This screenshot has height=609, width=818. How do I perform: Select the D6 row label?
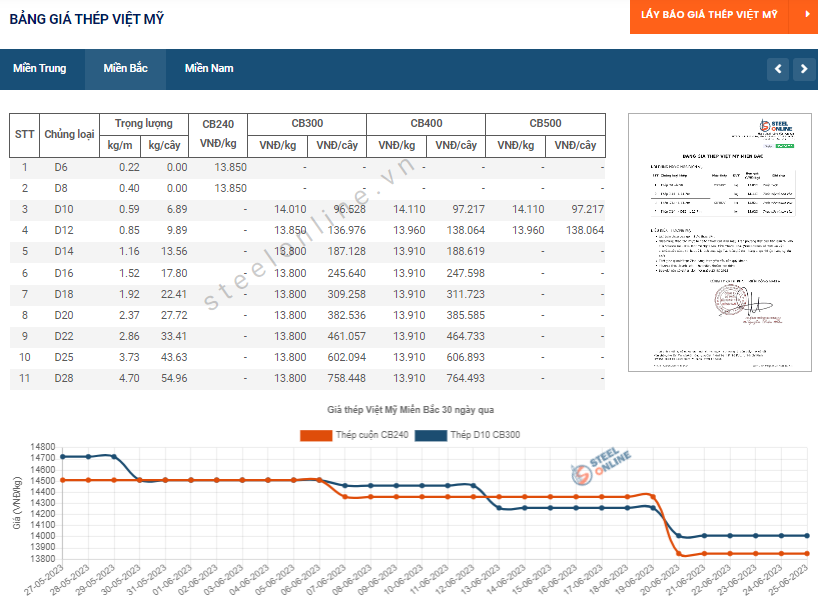pyautogui.click(x=61, y=168)
